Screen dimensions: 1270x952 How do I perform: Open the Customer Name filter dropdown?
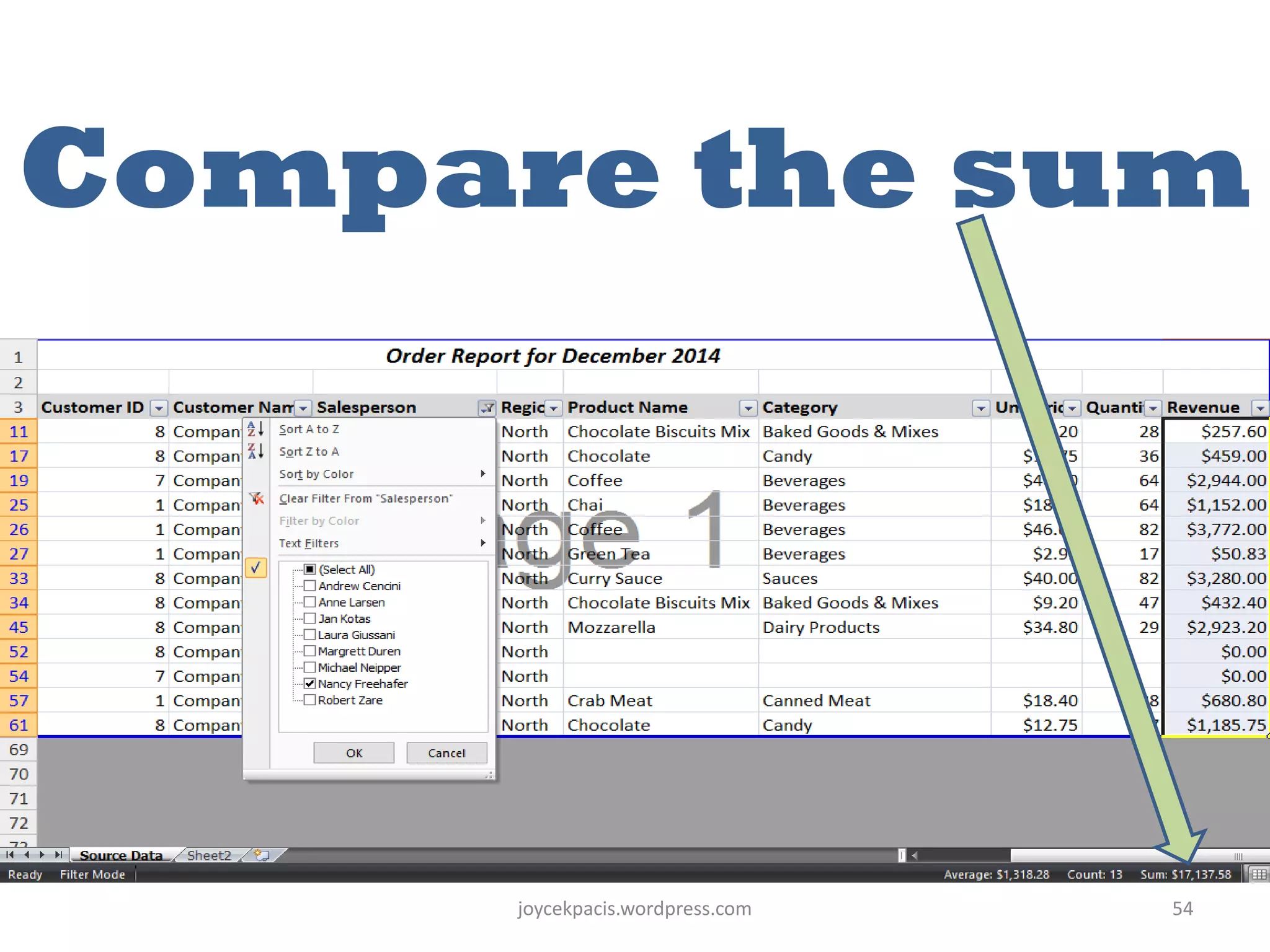point(303,408)
